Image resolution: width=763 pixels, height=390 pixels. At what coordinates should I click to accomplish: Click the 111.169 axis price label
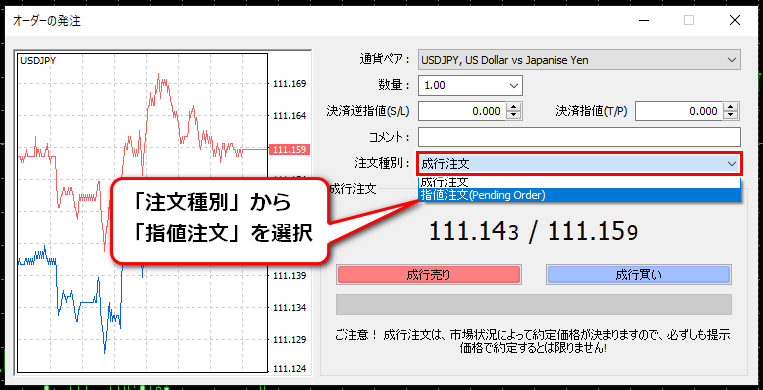pos(290,84)
